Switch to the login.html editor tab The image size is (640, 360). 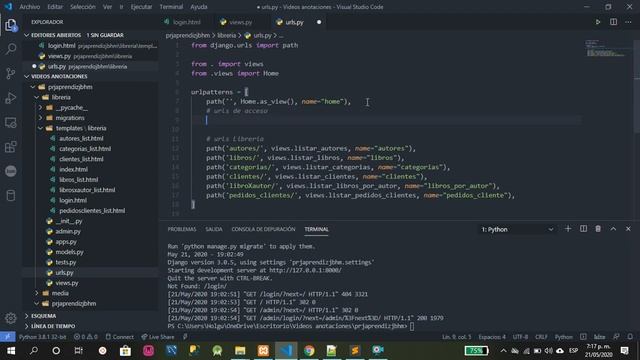point(187,22)
